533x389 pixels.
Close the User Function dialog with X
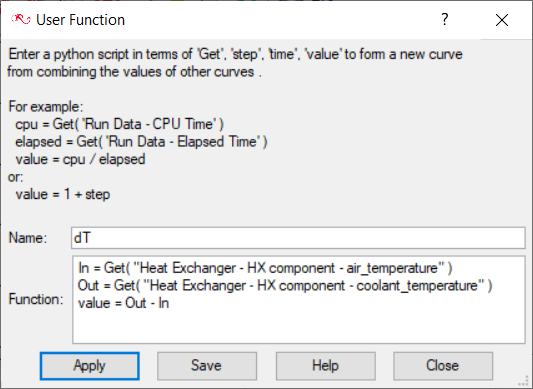502,20
